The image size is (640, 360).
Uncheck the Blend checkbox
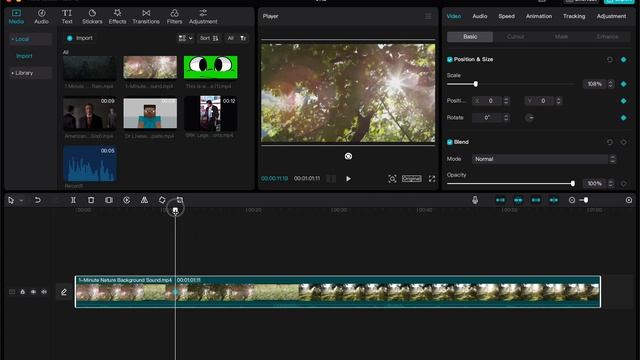click(449, 142)
